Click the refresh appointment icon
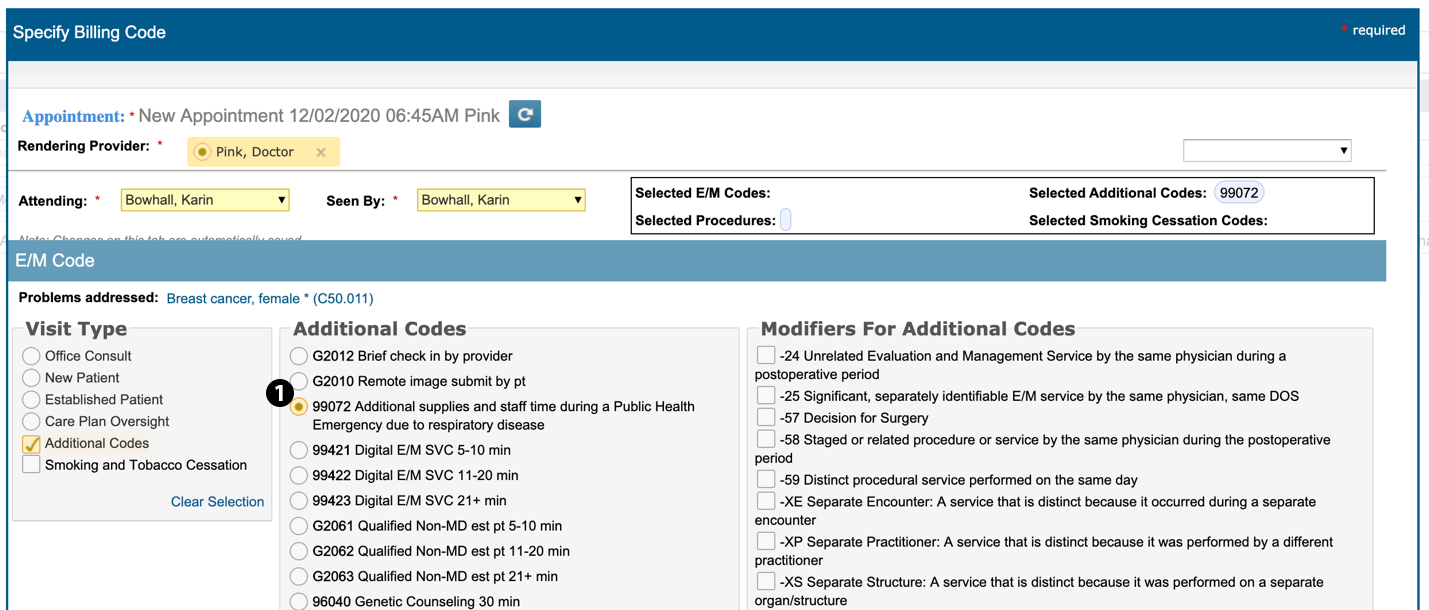Image resolution: width=1429 pixels, height=610 pixels. pos(524,114)
